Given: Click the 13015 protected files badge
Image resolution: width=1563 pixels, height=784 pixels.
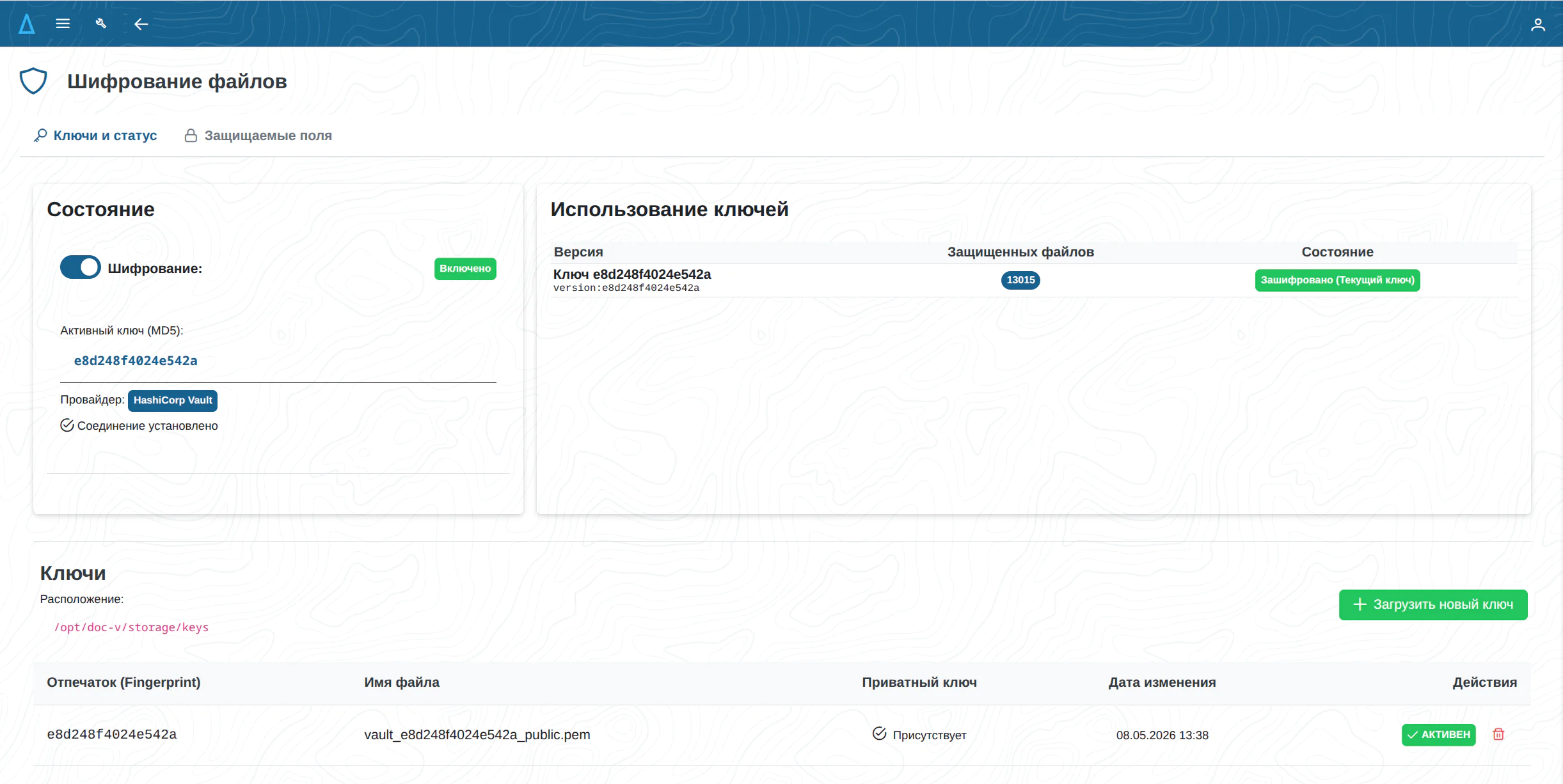Looking at the screenshot, I should (1020, 280).
